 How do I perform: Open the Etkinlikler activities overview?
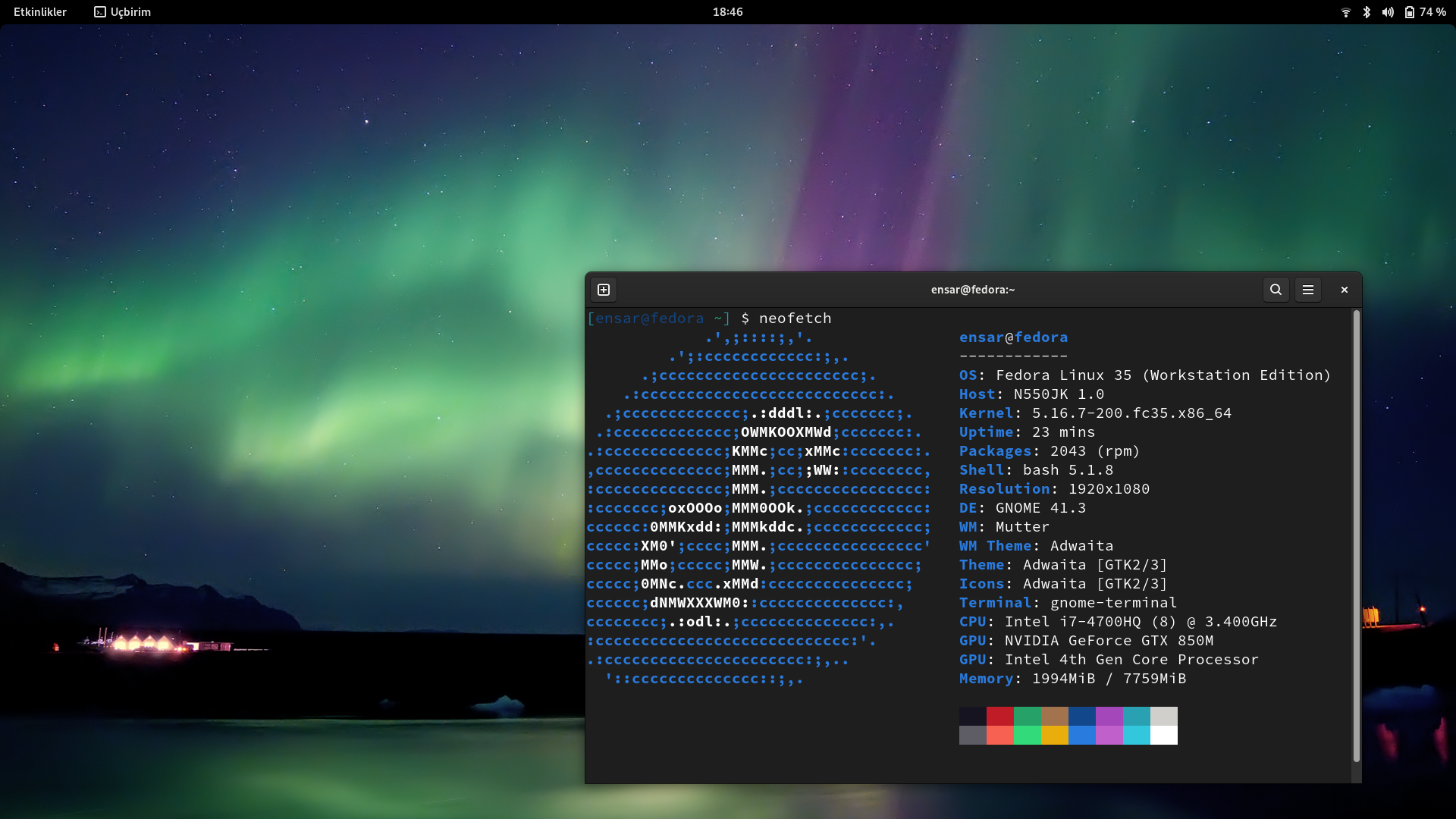[x=40, y=12]
